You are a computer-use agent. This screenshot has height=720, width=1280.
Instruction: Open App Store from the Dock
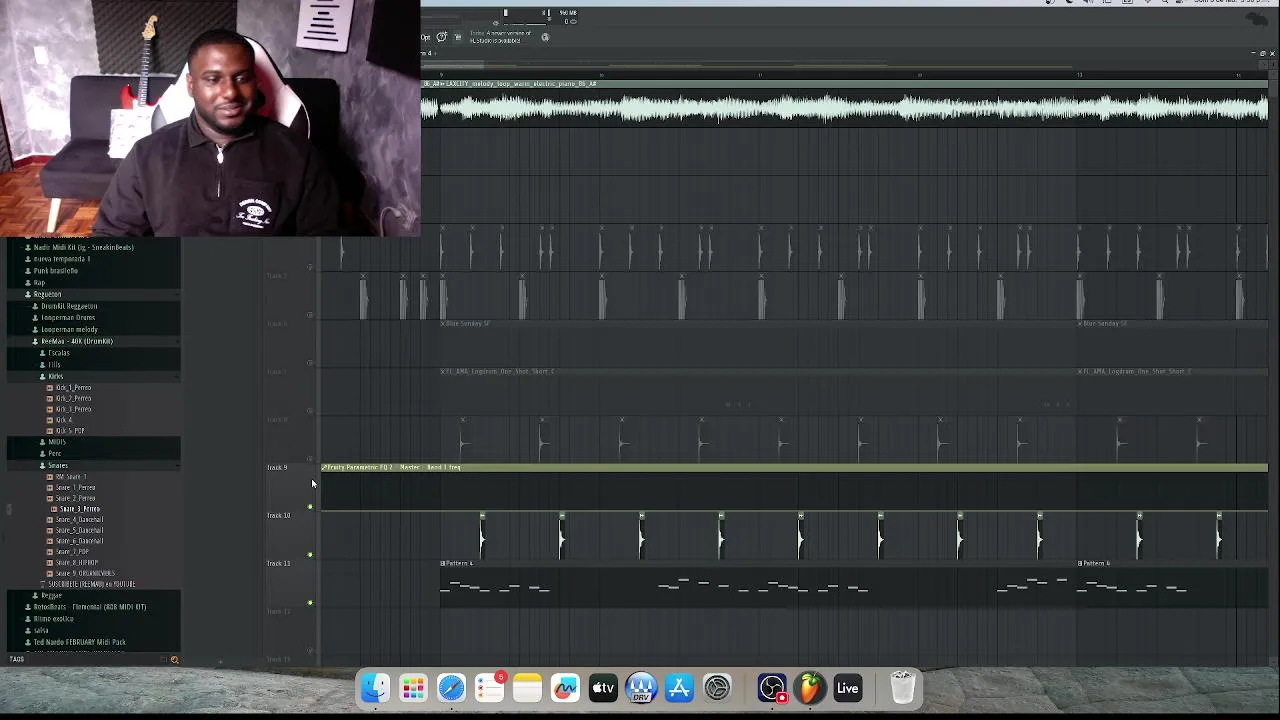coord(679,688)
